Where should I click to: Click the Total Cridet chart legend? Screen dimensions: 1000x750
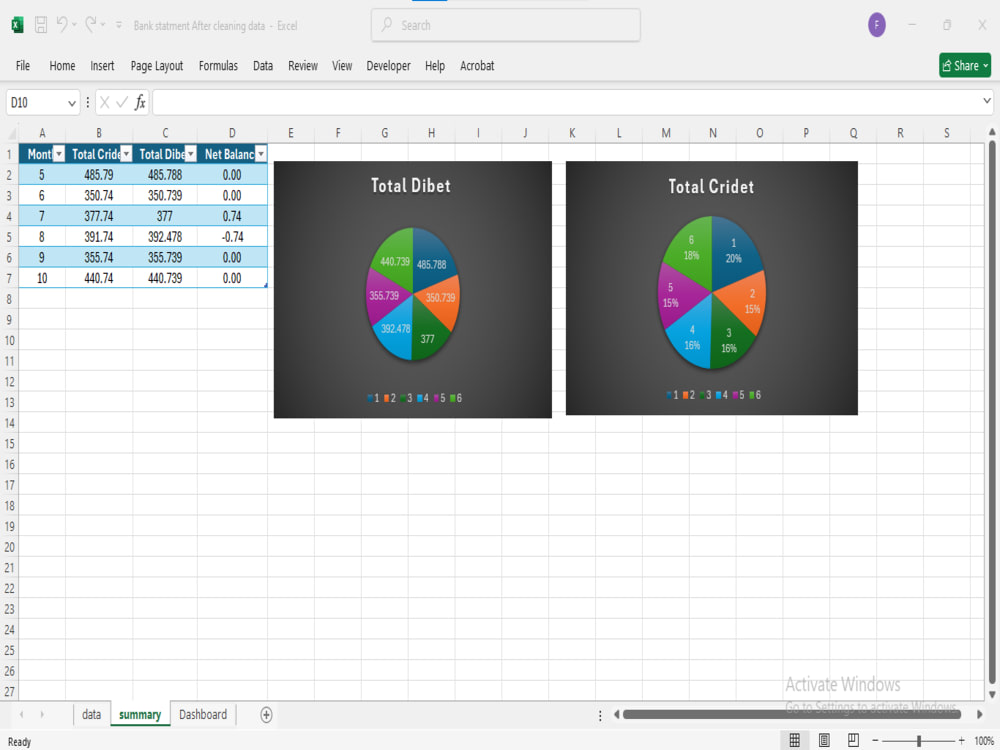[713, 395]
